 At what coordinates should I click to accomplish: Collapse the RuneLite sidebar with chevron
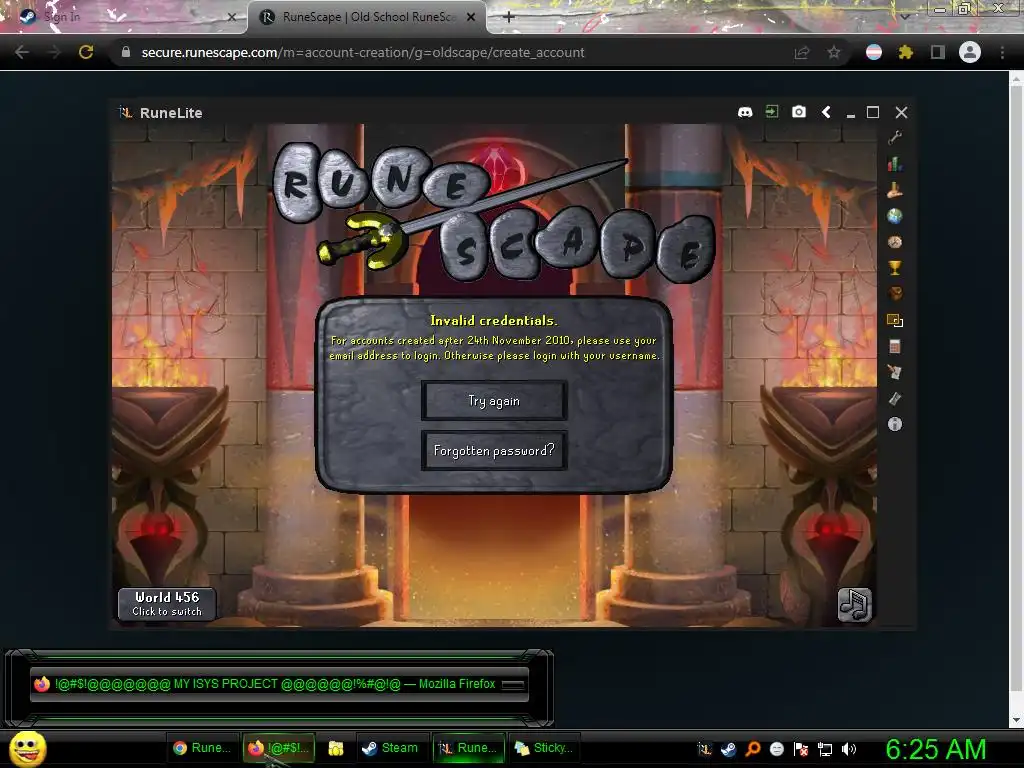click(826, 112)
